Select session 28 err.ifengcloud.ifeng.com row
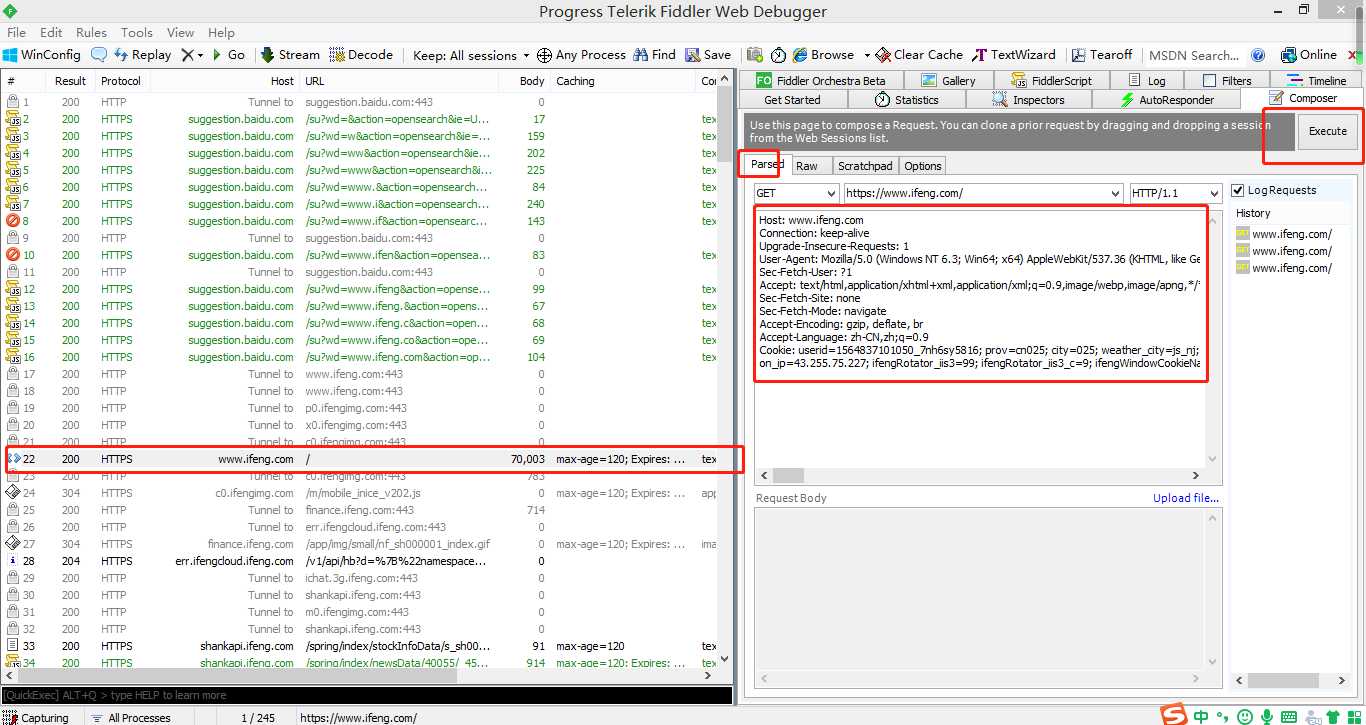This screenshot has width=1366, height=725. [360, 561]
